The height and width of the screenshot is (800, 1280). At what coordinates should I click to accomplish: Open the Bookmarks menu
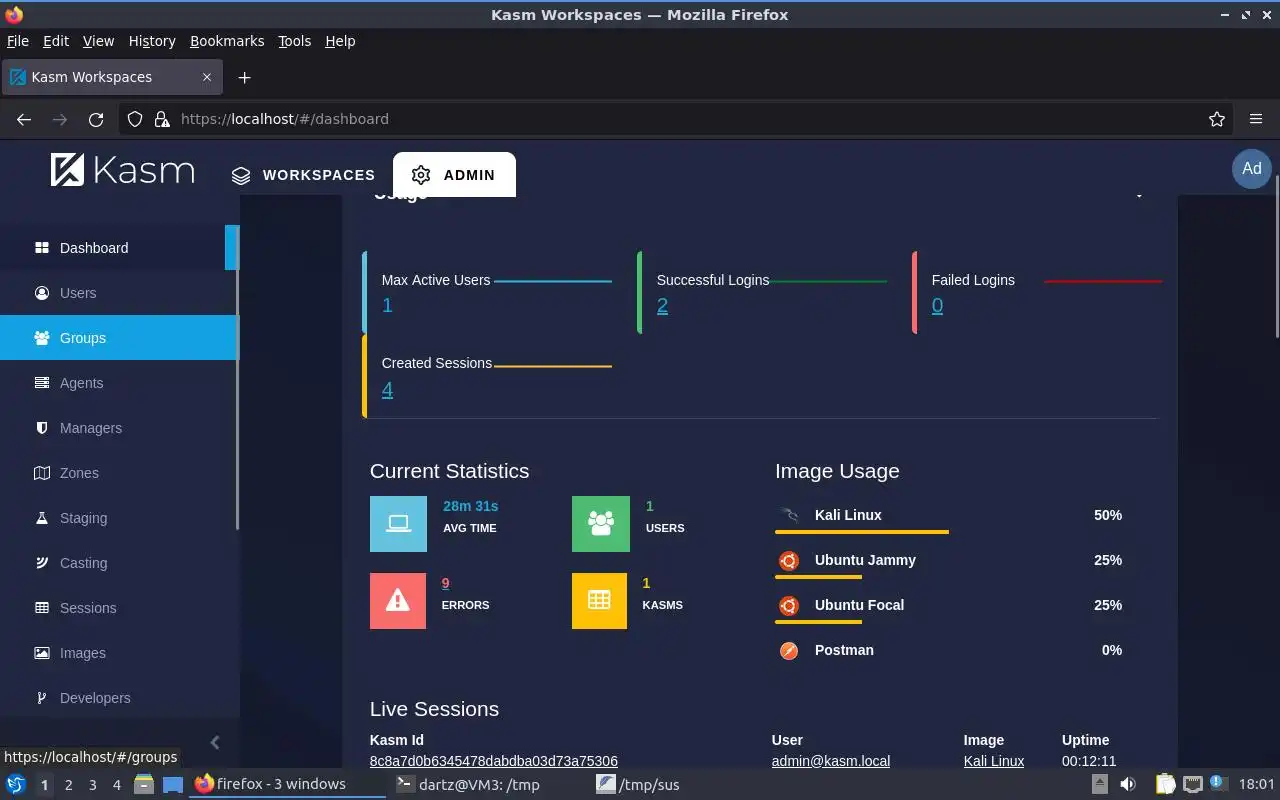pyautogui.click(x=227, y=41)
